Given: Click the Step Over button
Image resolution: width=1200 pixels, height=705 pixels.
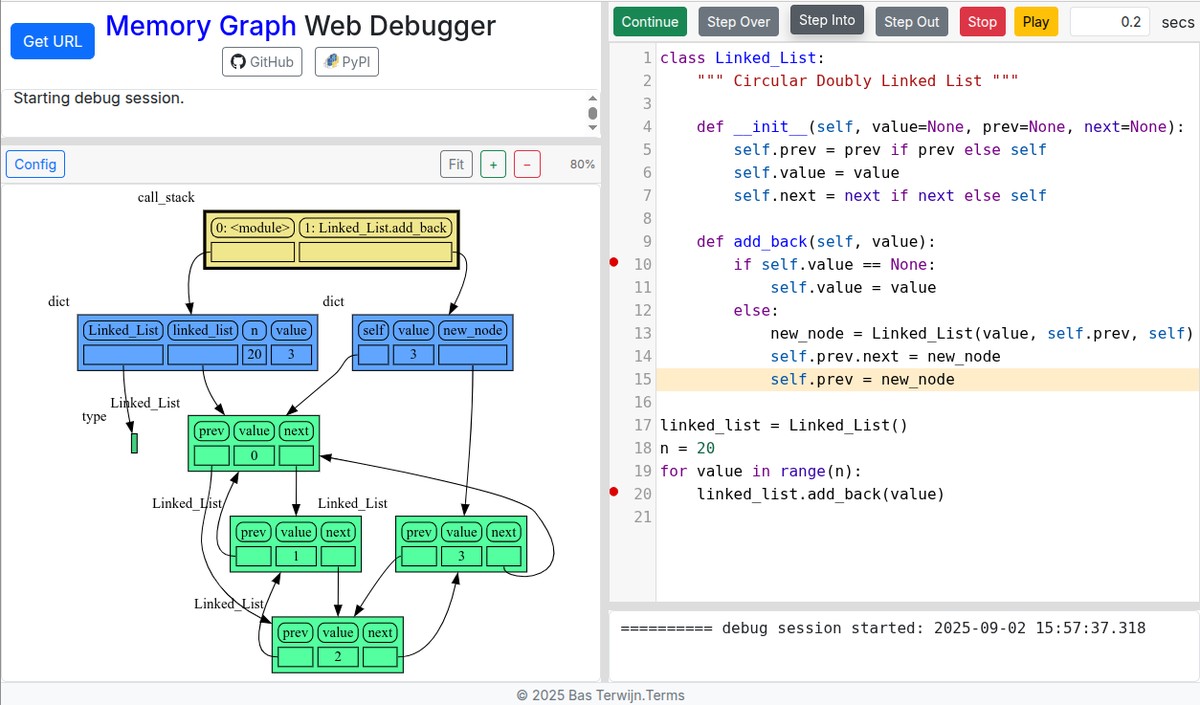Looking at the screenshot, I should click(x=738, y=21).
